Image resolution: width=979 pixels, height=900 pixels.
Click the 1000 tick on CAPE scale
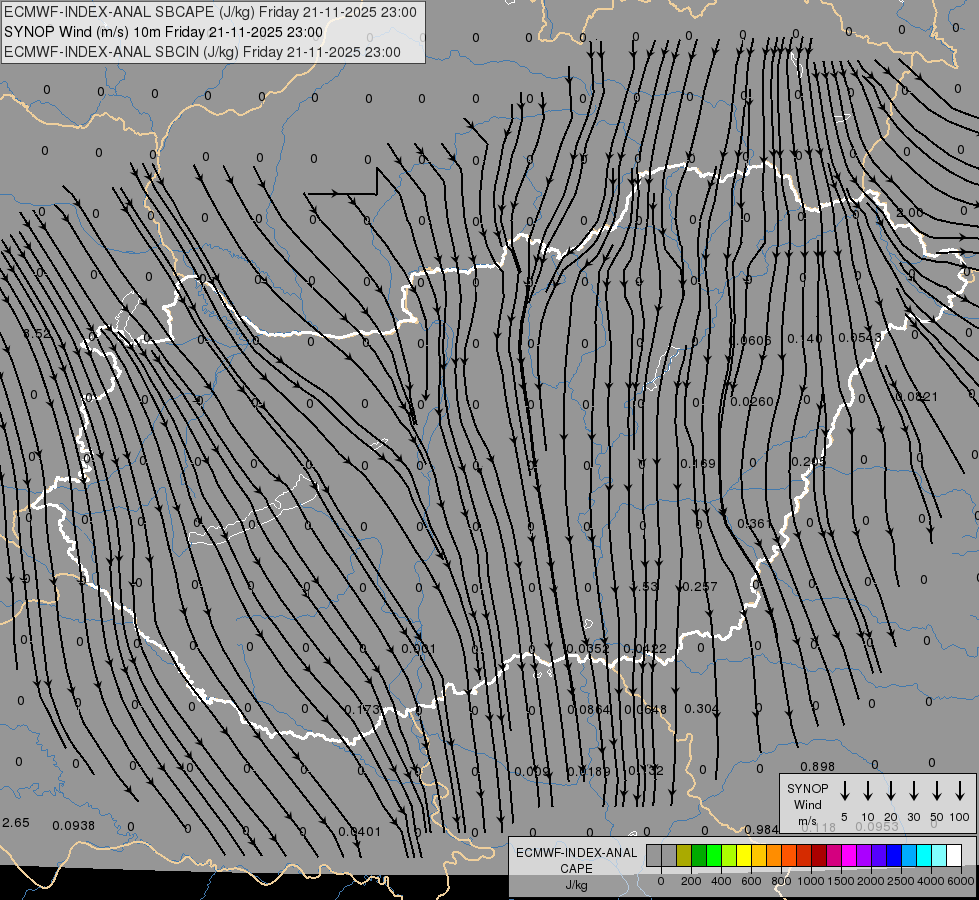pyautogui.click(x=810, y=881)
